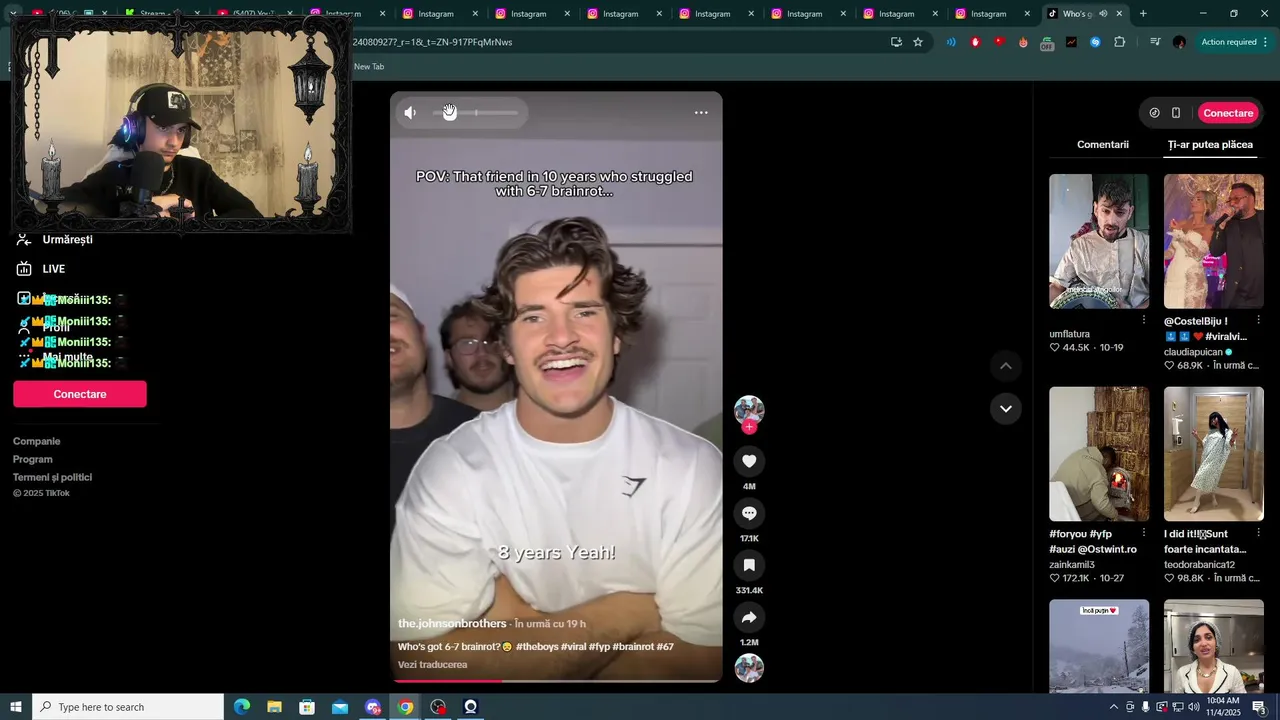The height and width of the screenshot is (720, 1280).
Task: Click browser address bar URL
Action: (x=432, y=42)
